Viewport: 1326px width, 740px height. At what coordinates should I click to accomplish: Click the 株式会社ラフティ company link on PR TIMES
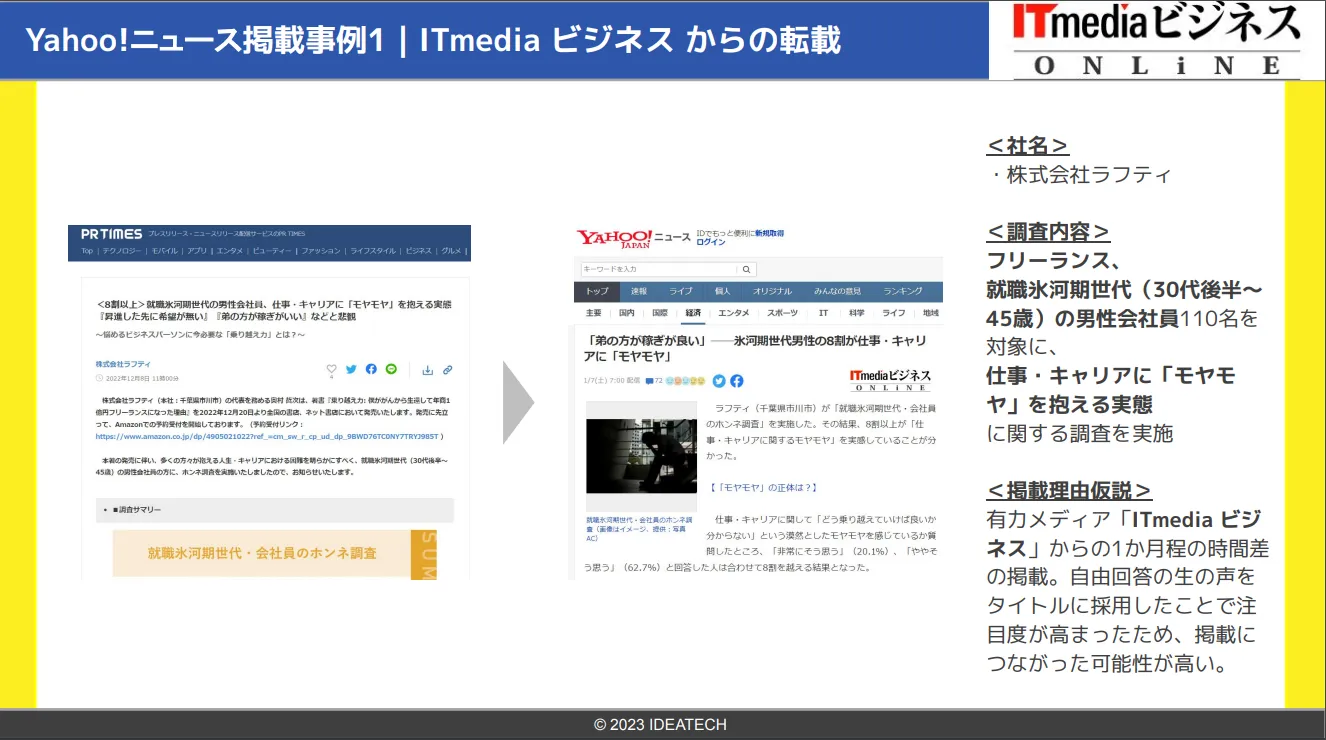pos(123,364)
